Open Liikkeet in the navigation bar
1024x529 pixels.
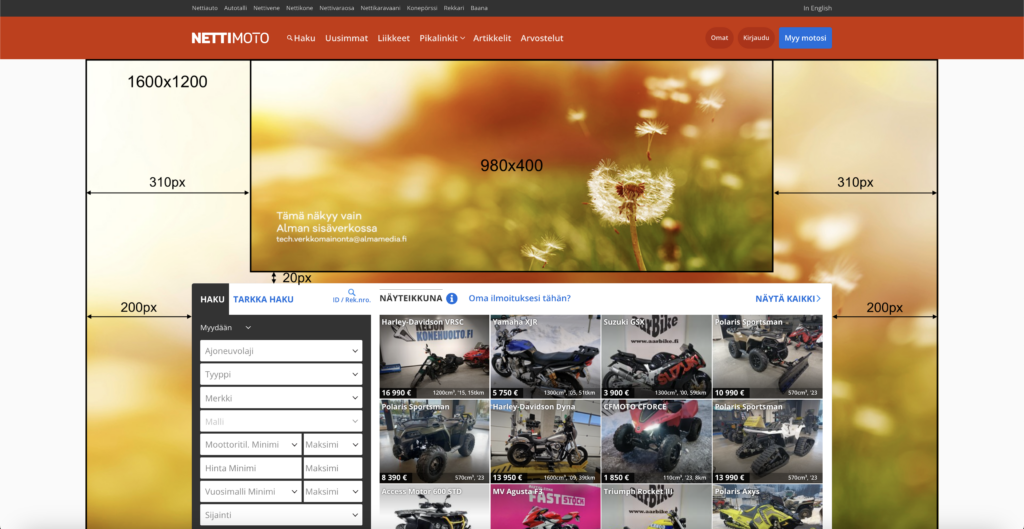tap(394, 38)
